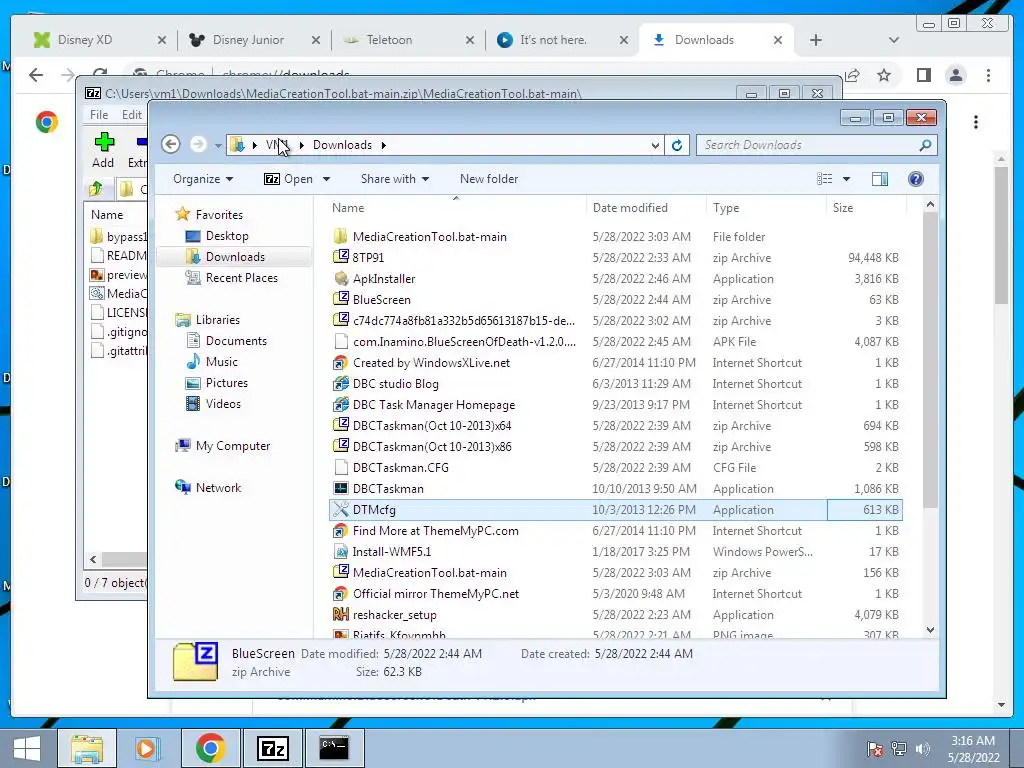1024x768 pixels.
Task: Open Chrome tab search chevron
Action: pyautogui.click(x=893, y=40)
